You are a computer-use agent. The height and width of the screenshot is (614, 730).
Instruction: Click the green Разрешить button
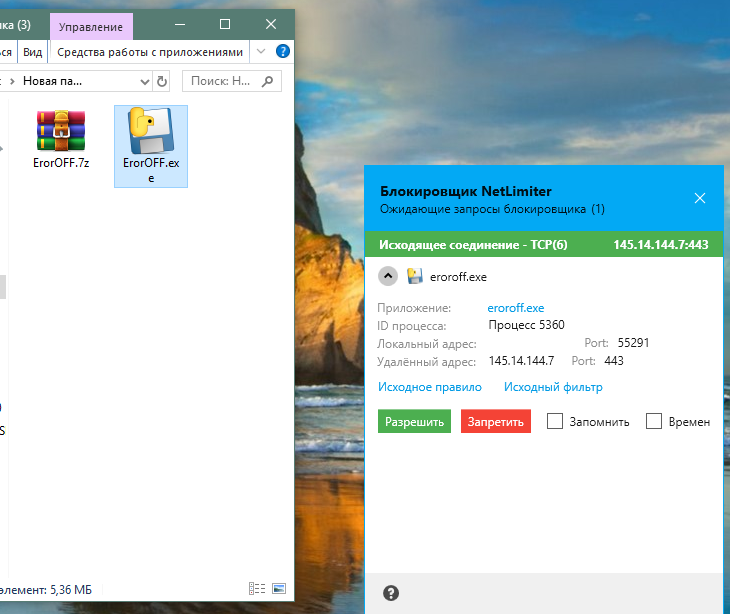tap(414, 421)
